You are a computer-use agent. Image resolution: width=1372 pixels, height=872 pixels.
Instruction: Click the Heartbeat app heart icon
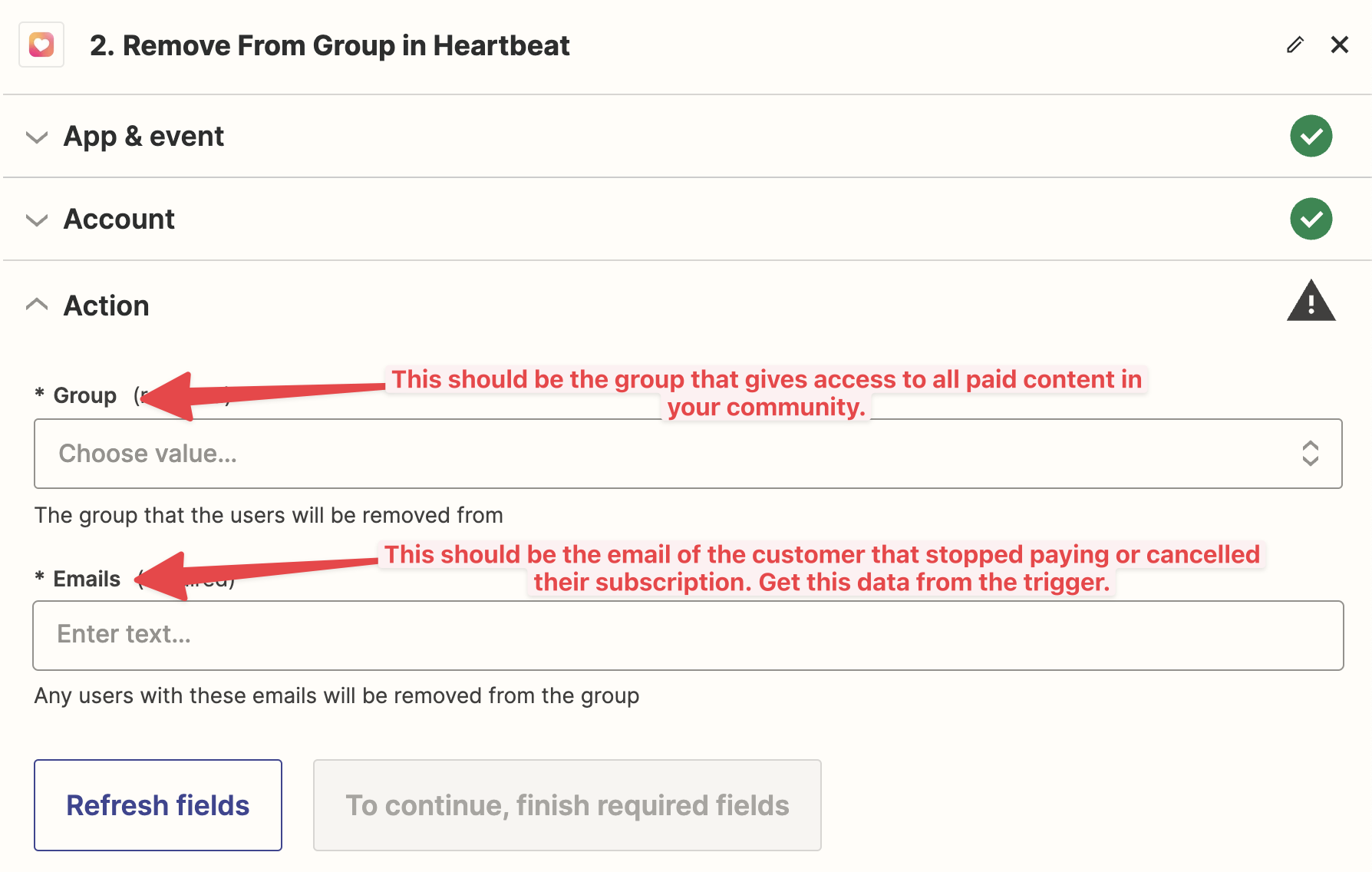click(41, 45)
